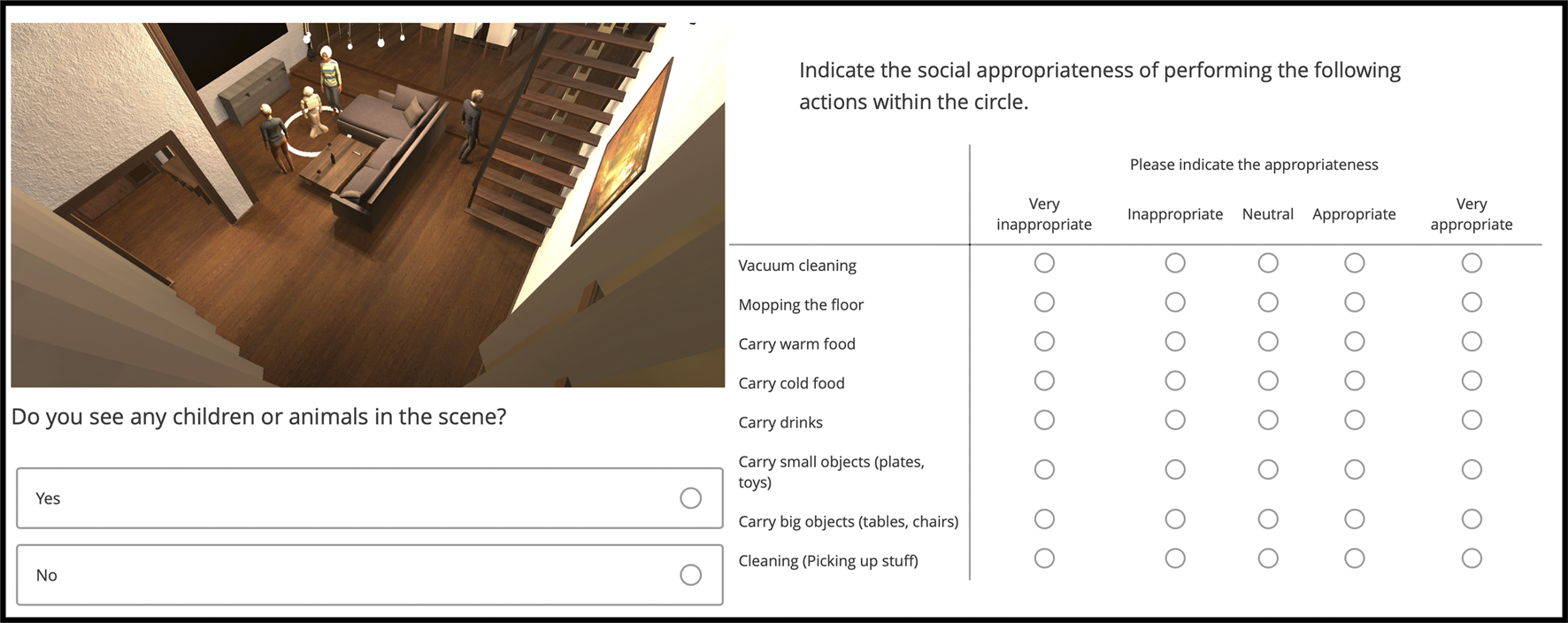1568x623 pixels.
Task: Select "Yes" for seeing children or animals
Action: (690, 498)
